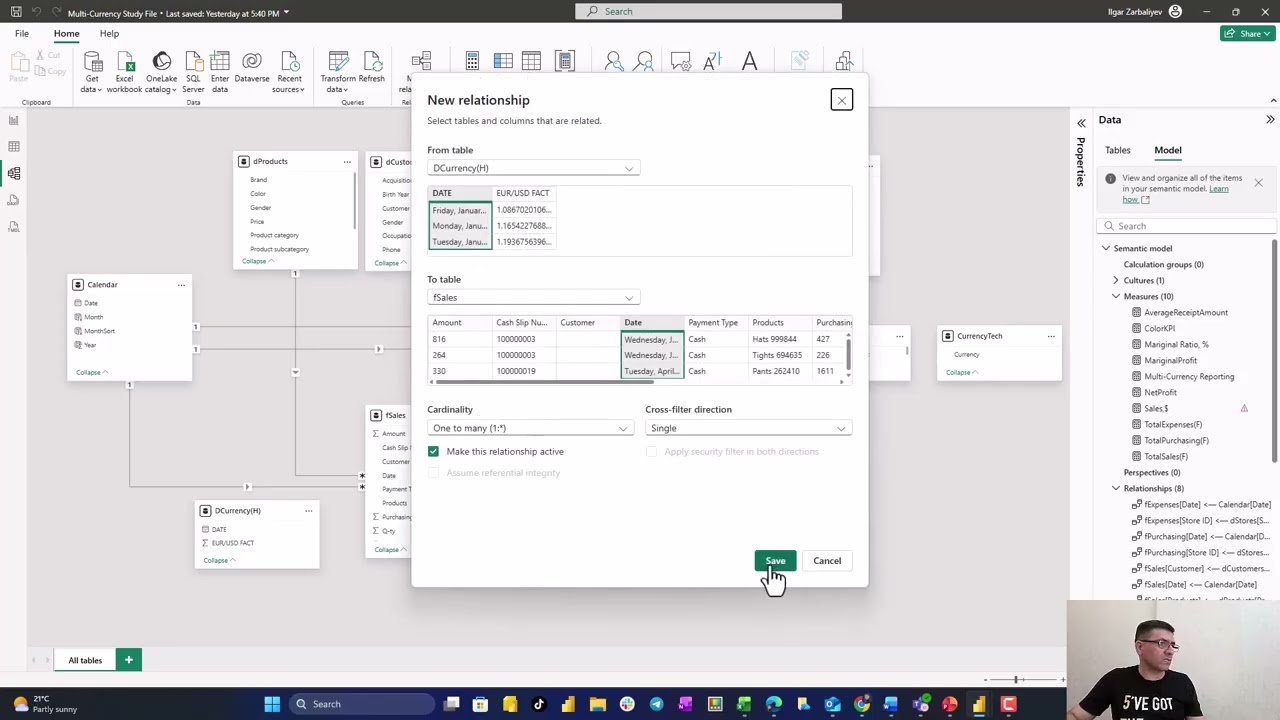The height and width of the screenshot is (720, 1280).
Task: Open the File menu
Action: tap(21, 34)
